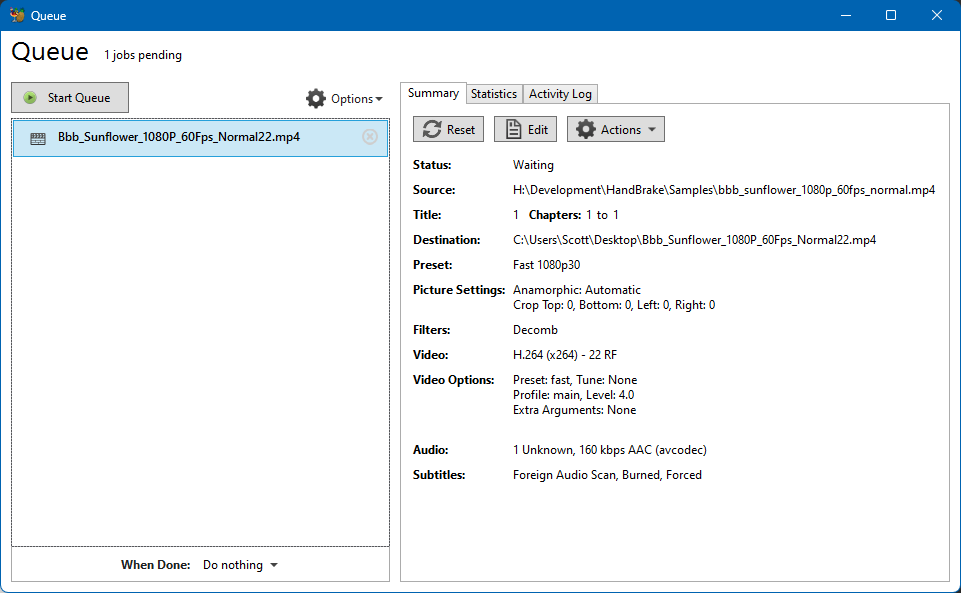Click the HandBrake logo in the title bar
961x593 pixels.
[x=16, y=15]
